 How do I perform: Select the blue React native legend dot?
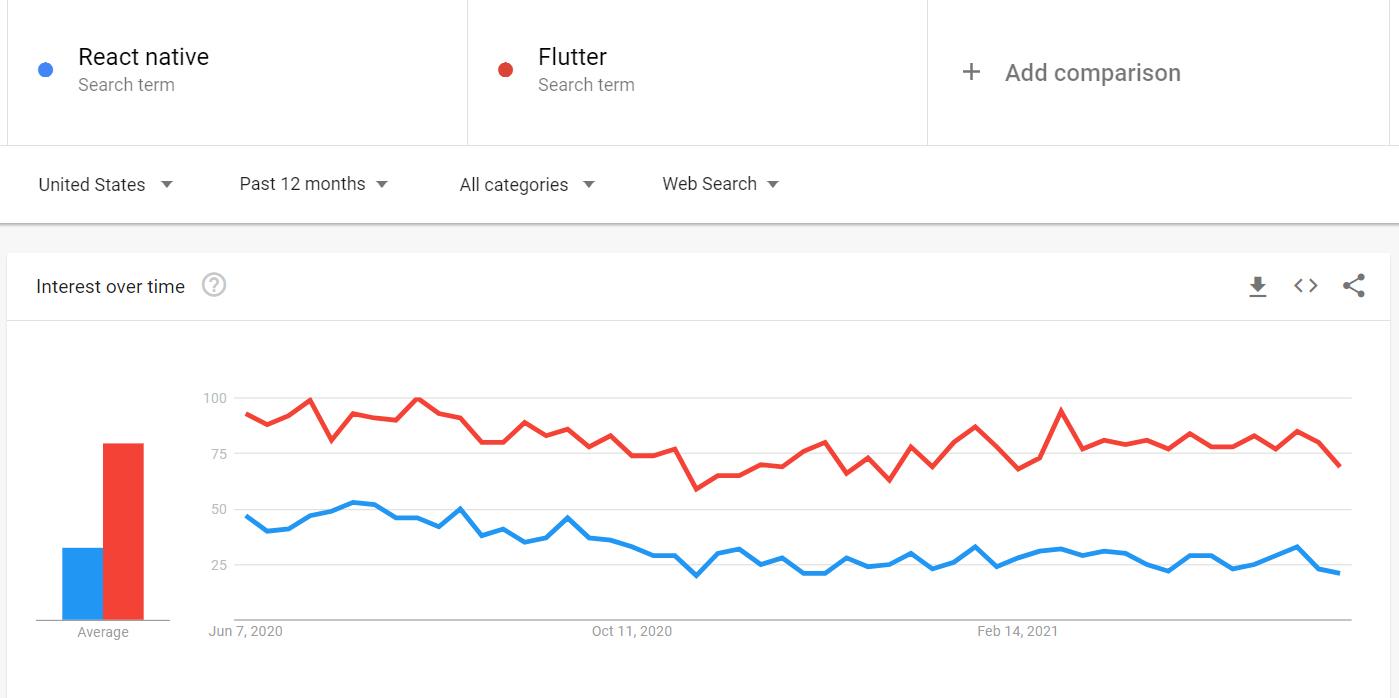click(x=45, y=68)
